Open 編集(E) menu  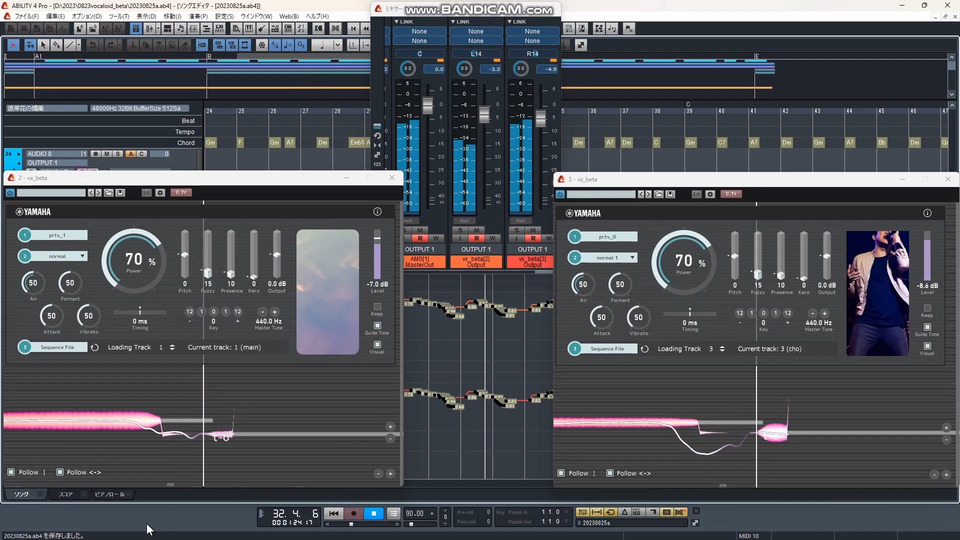point(55,17)
